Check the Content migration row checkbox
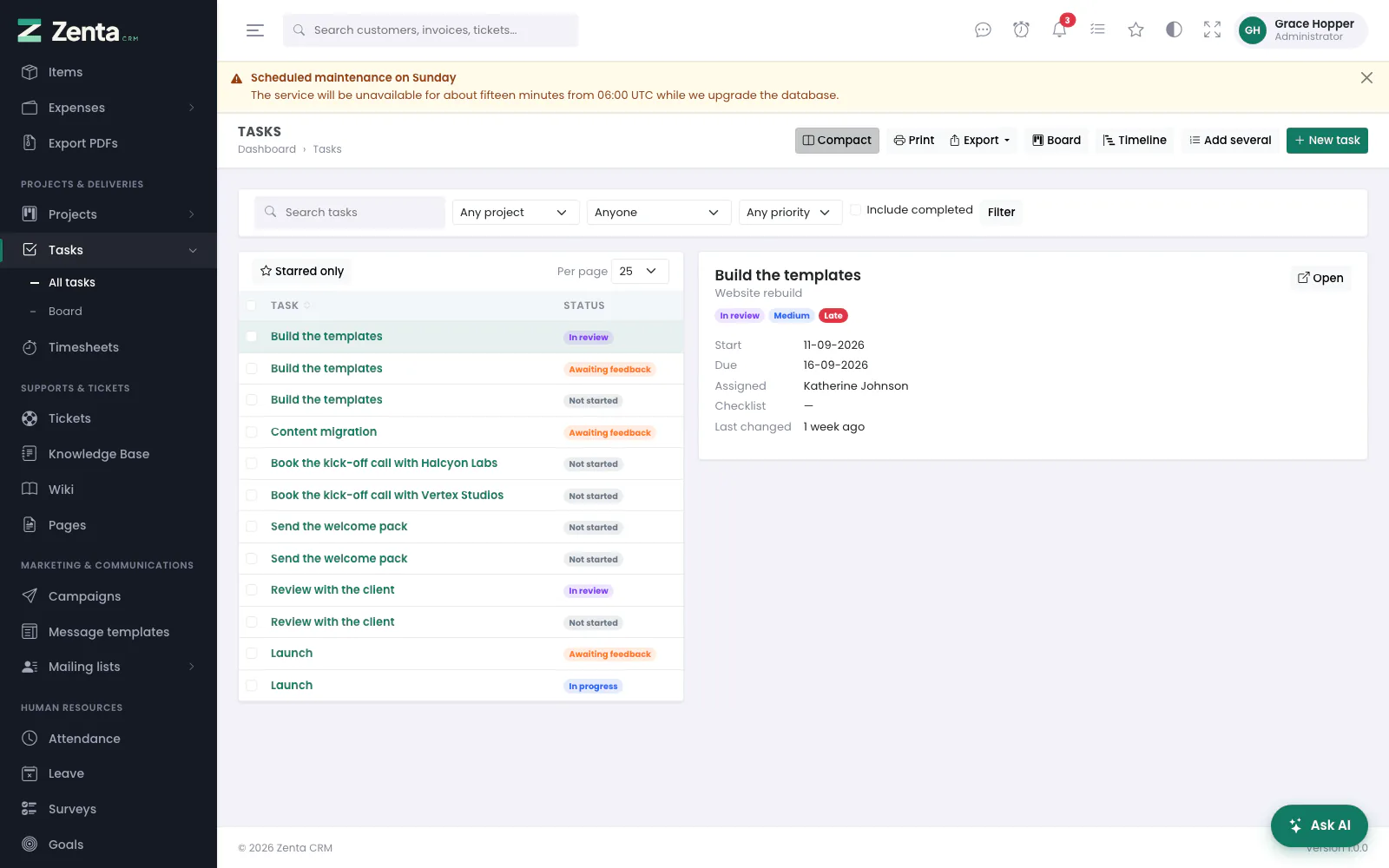1389x868 pixels. pos(252,432)
